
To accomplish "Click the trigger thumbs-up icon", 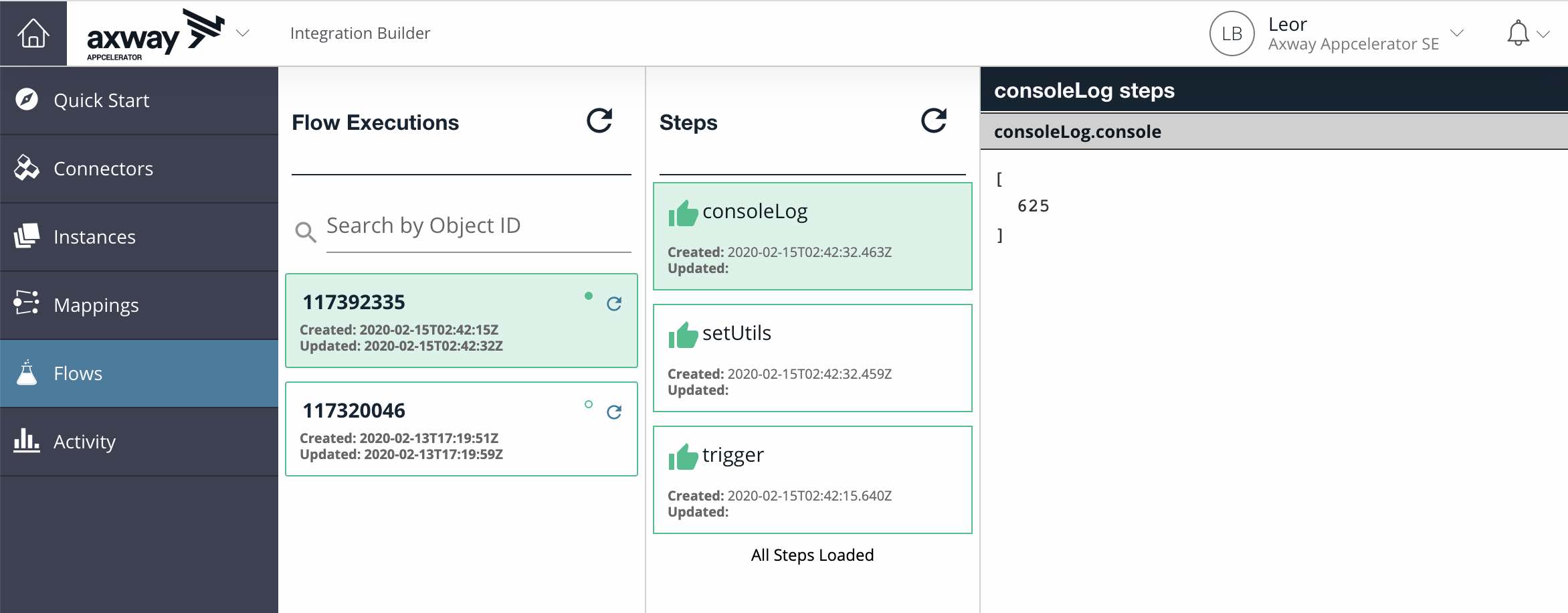I will click(683, 457).
